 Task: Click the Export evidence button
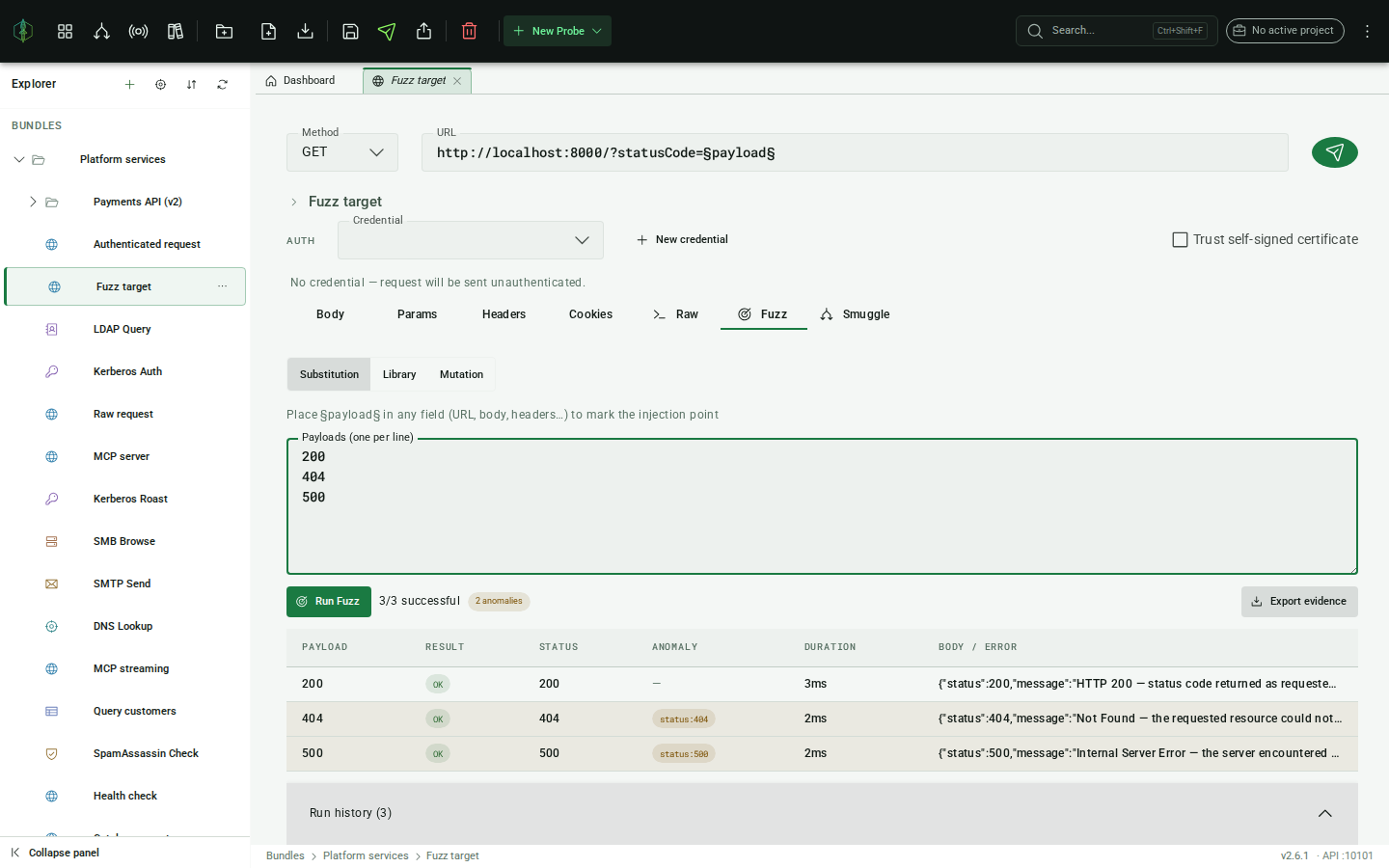click(x=1299, y=602)
